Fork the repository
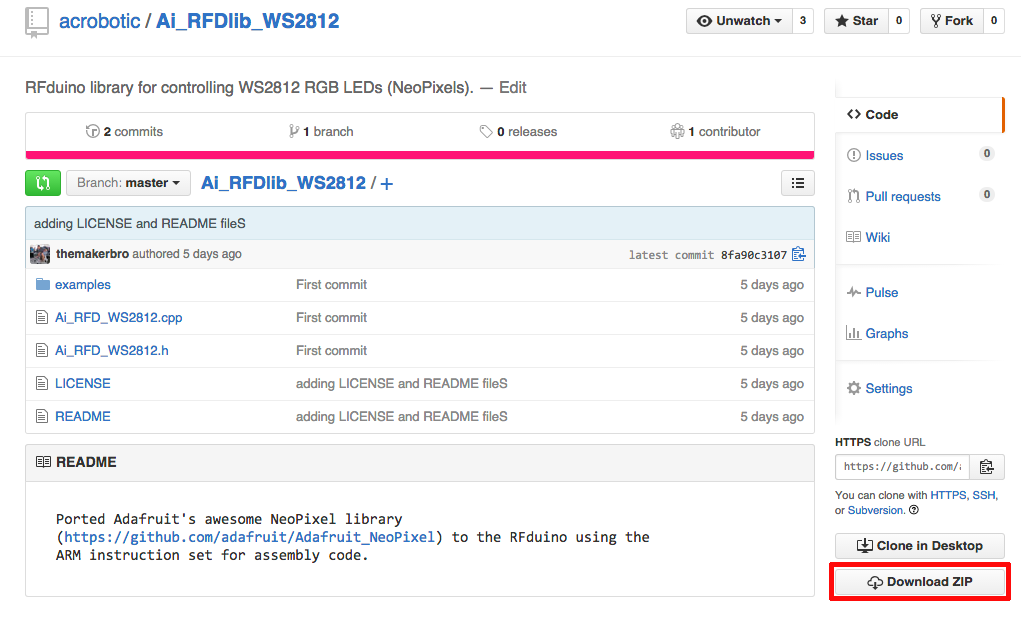Screen dimensions: 1021x617 point(951,21)
